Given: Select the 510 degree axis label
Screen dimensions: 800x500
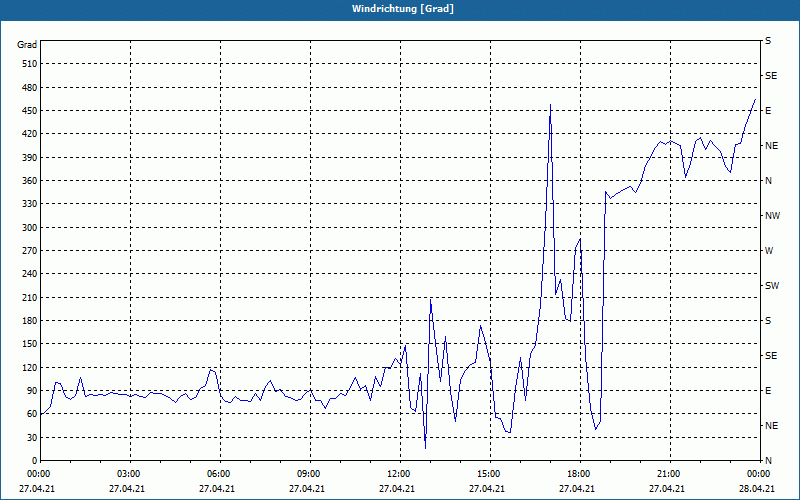Looking at the screenshot, I should 30,64.
